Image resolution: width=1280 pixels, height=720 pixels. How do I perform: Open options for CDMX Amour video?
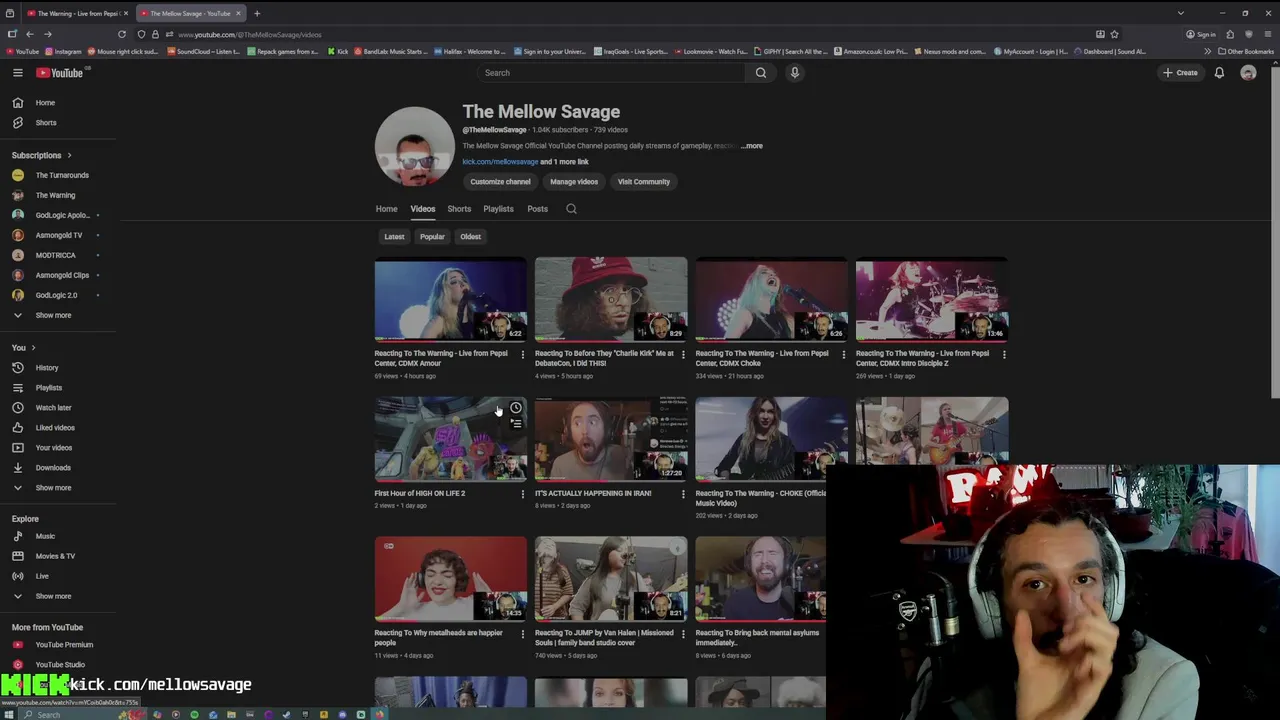click(522, 354)
